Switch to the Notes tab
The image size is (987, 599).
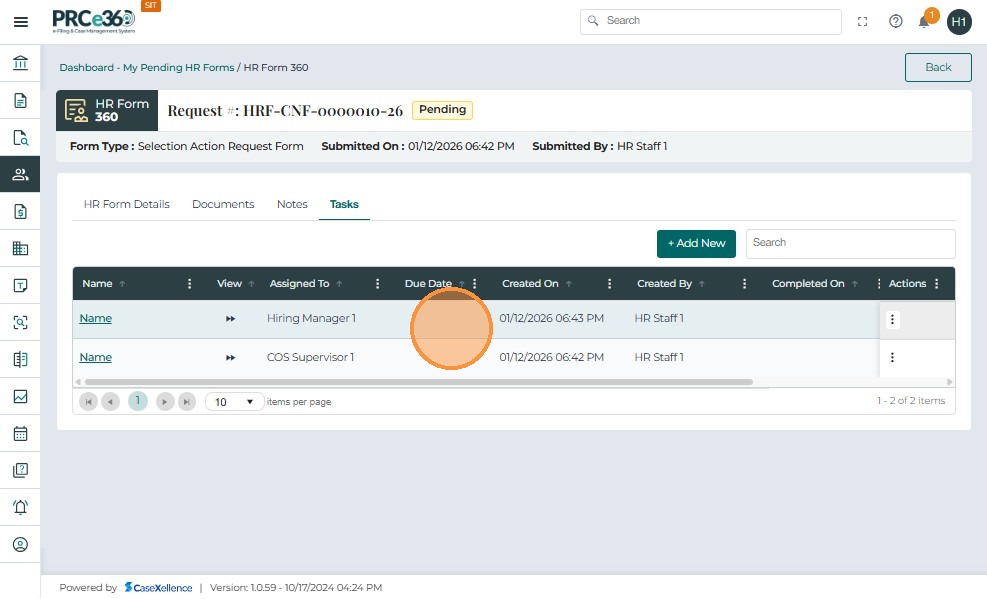(292, 204)
